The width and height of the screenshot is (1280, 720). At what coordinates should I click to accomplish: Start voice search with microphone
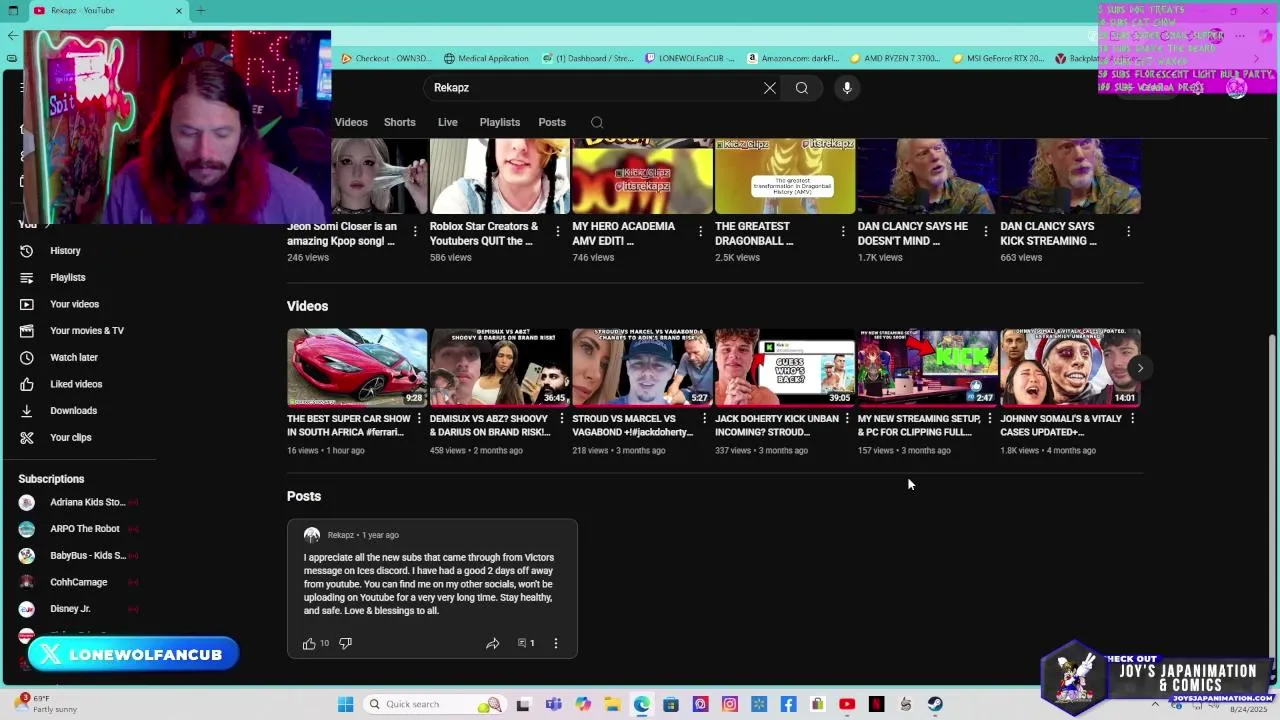847,88
